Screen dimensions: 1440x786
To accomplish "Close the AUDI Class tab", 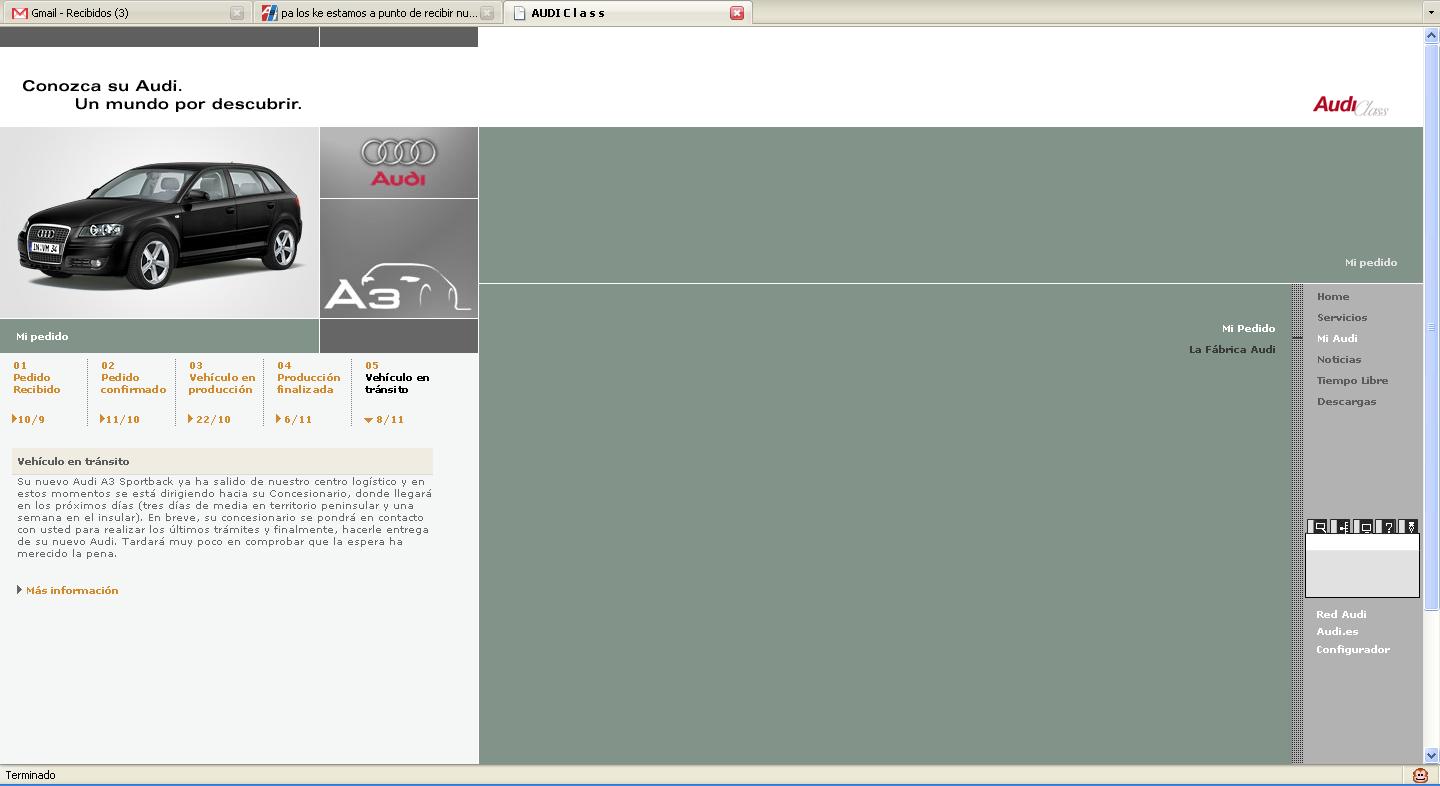I will pyautogui.click(x=737, y=13).
